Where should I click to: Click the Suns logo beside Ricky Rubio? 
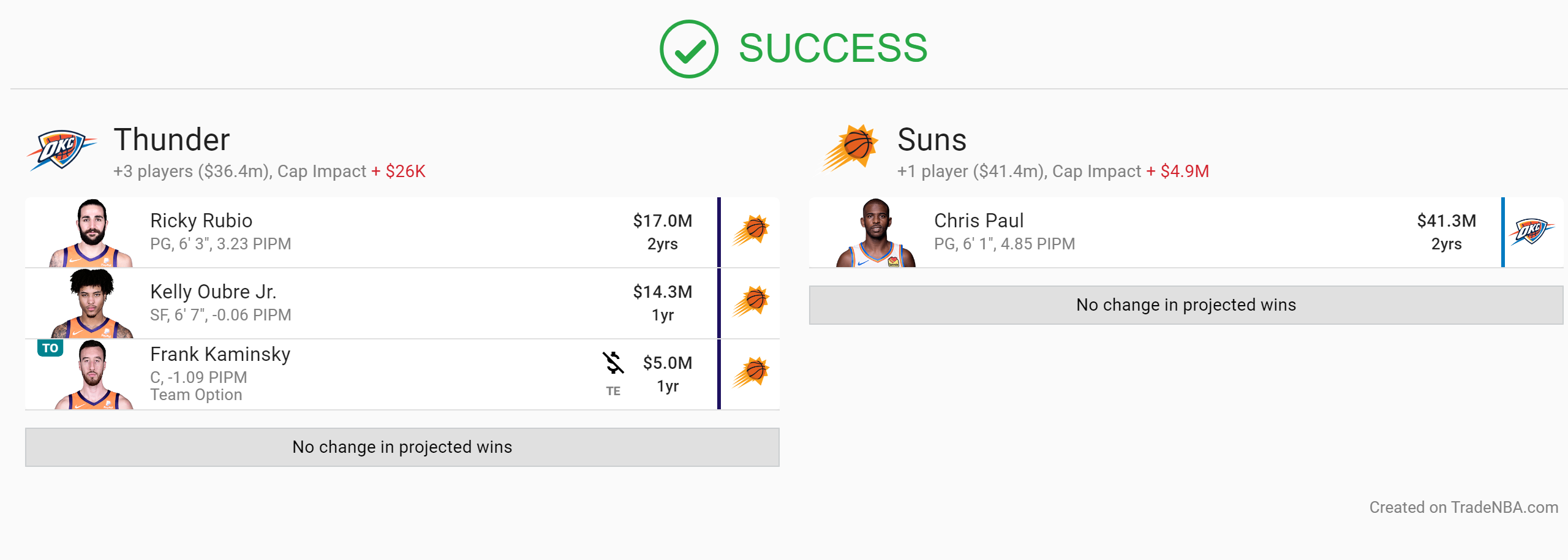click(x=751, y=231)
